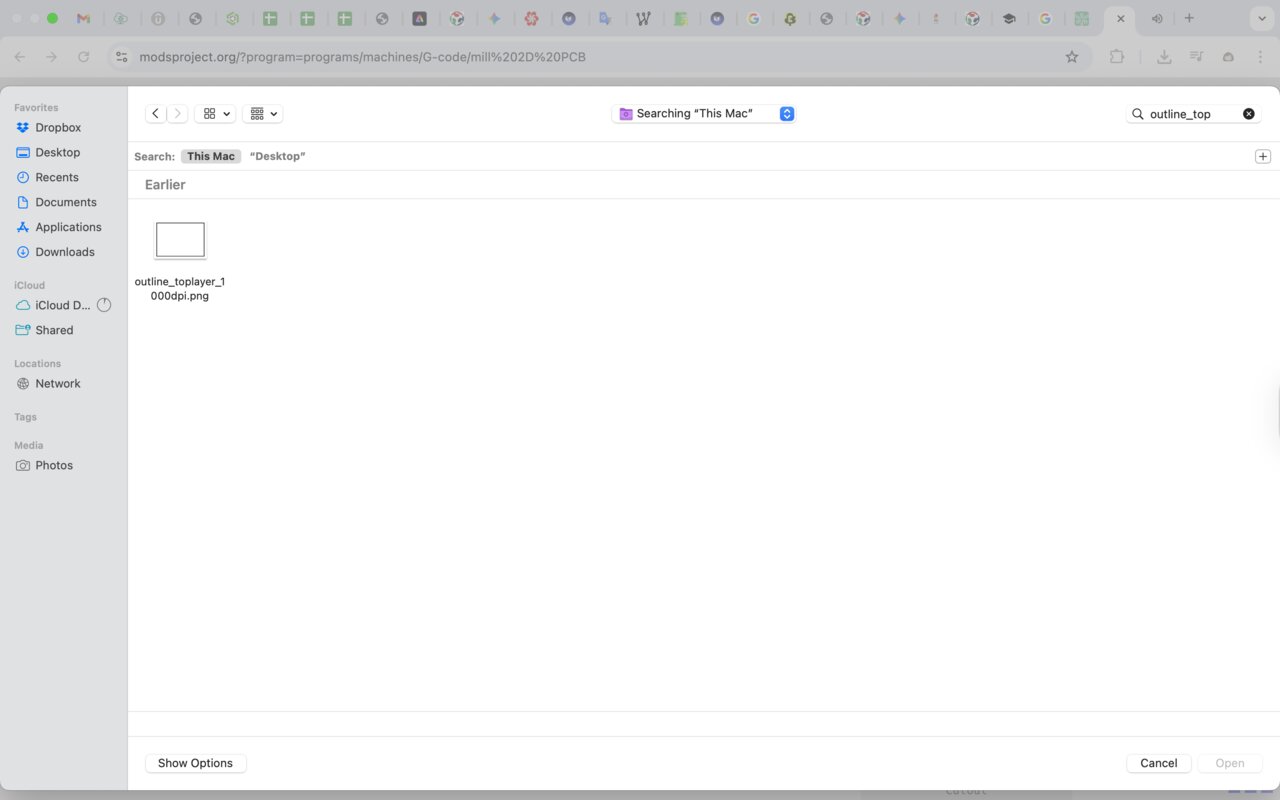1280x800 pixels.
Task: Switch to the Gmail browser tab
Action: [x=83, y=19]
